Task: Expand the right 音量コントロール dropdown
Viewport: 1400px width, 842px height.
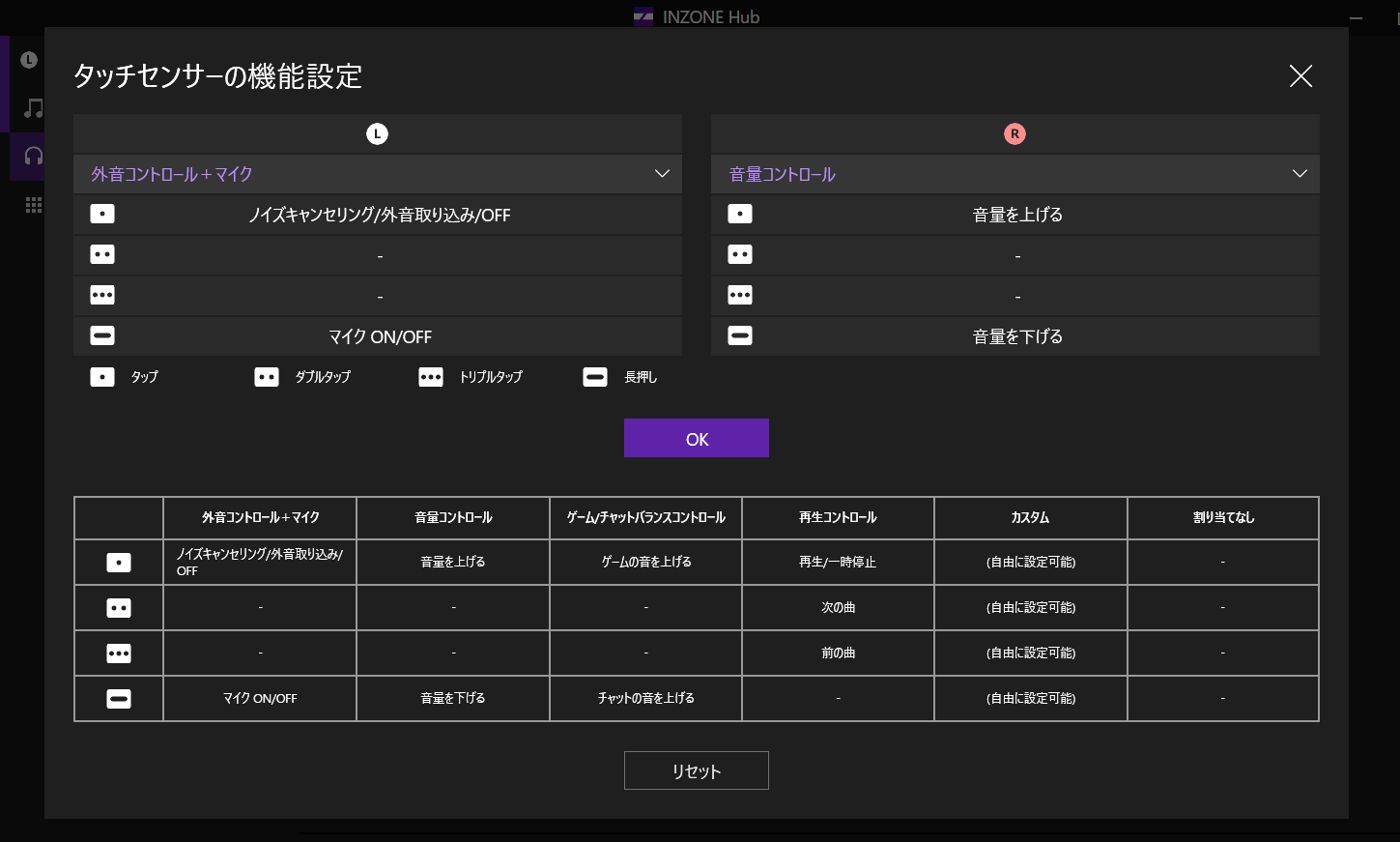Action: [1014, 174]
